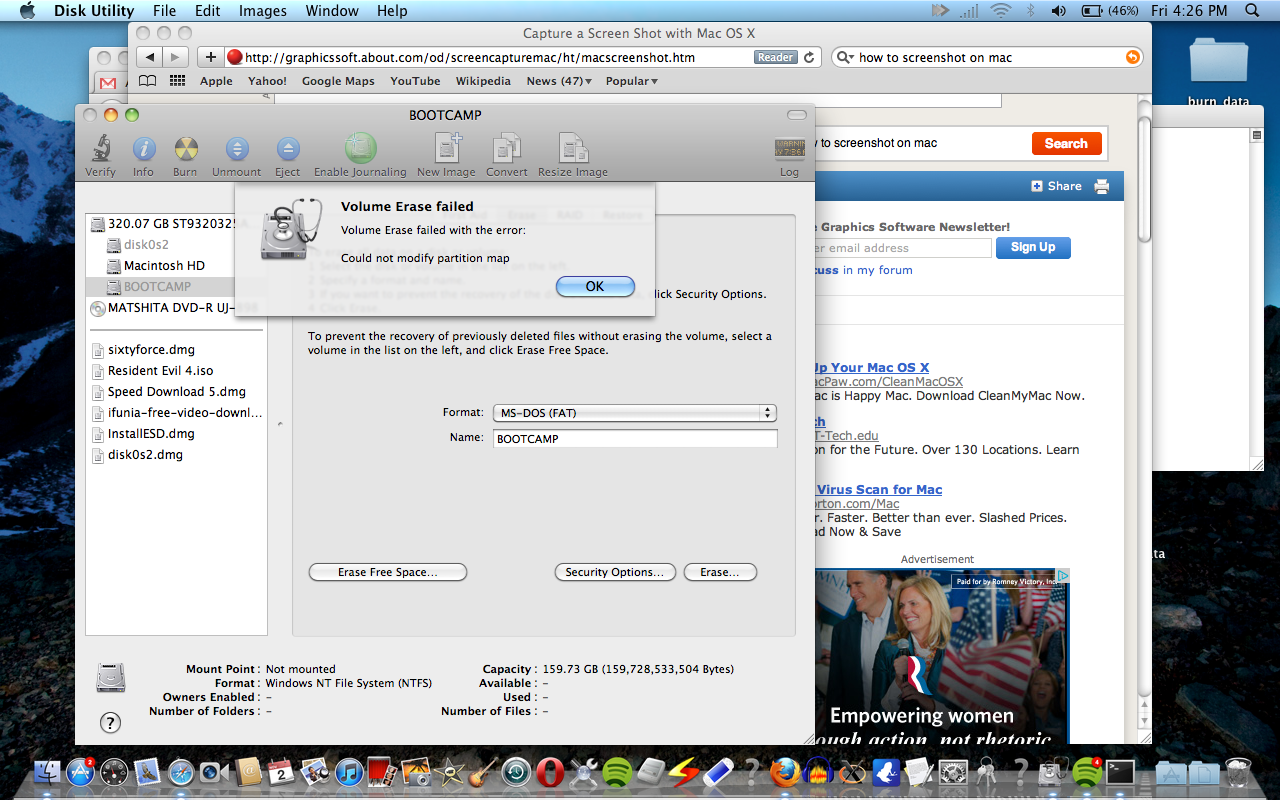Click the Resize Image toolbar icon
This screenshot has width=1280, height=800.
tap(573, 148)
